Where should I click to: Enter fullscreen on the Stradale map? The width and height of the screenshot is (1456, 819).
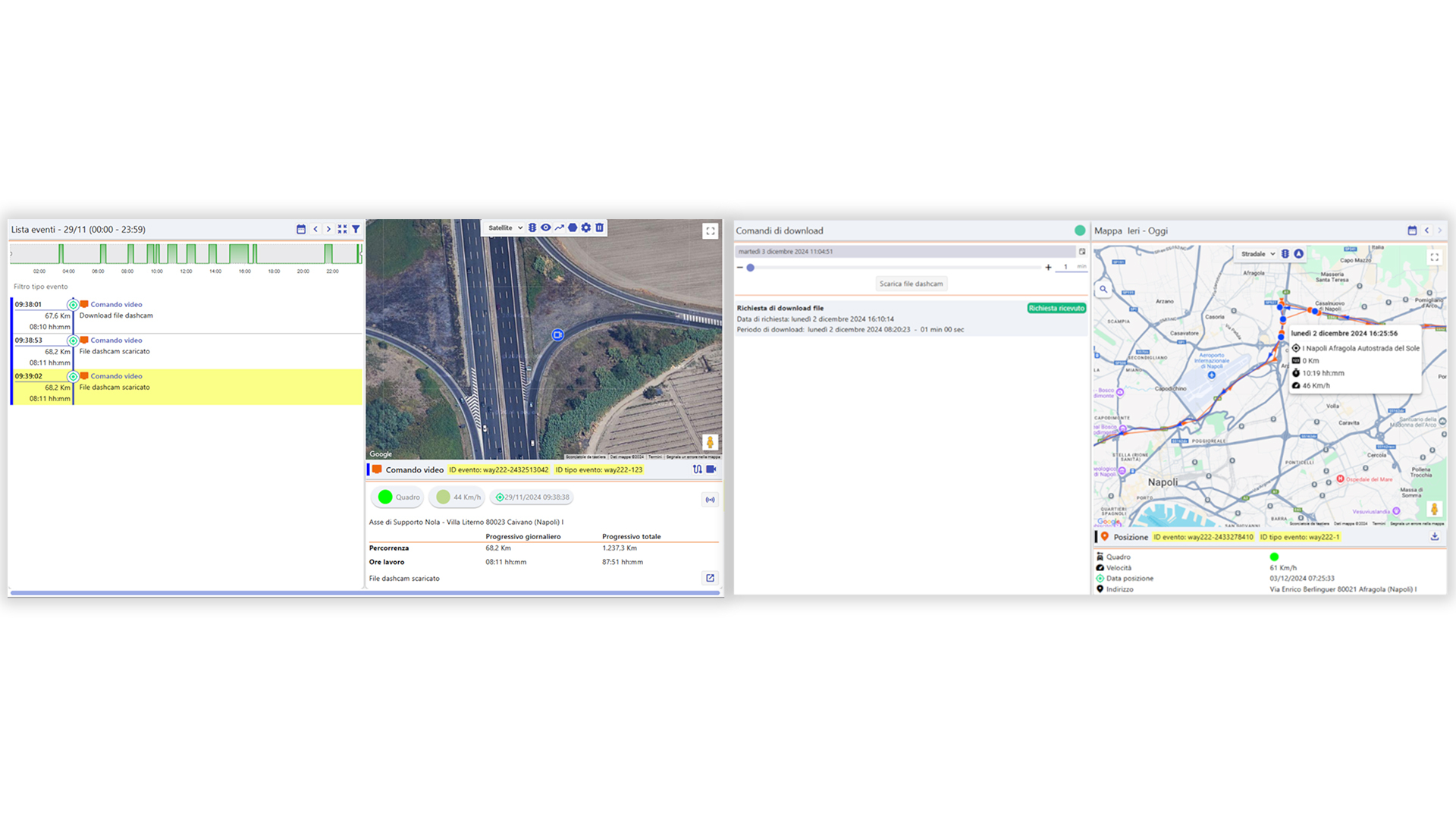coord(1434,258)
